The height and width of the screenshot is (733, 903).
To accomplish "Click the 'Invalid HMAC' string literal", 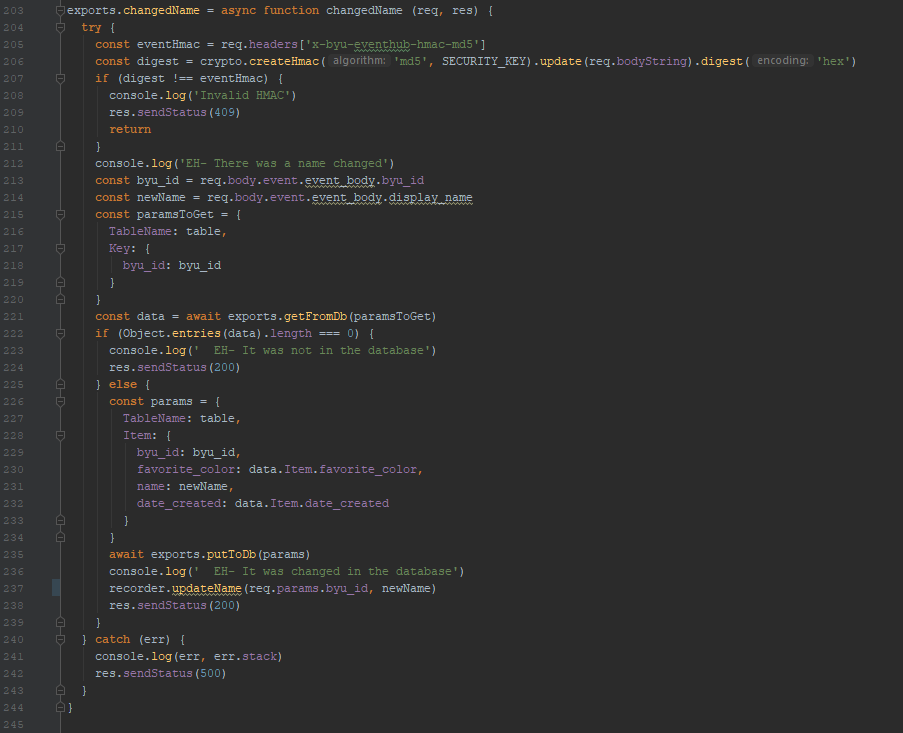I will point(242,95).
